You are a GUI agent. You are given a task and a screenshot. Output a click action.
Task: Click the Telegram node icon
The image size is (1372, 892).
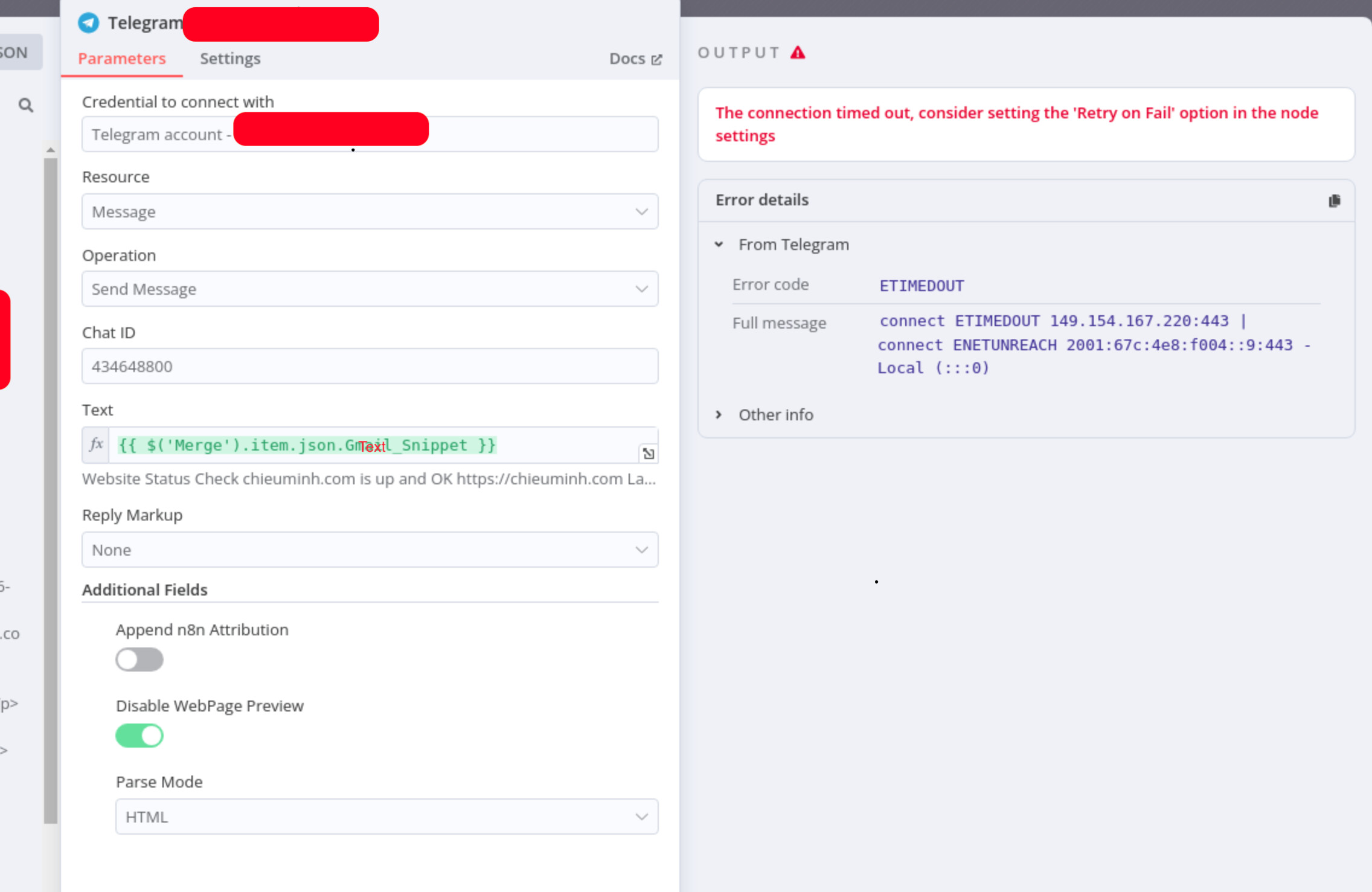89,23
